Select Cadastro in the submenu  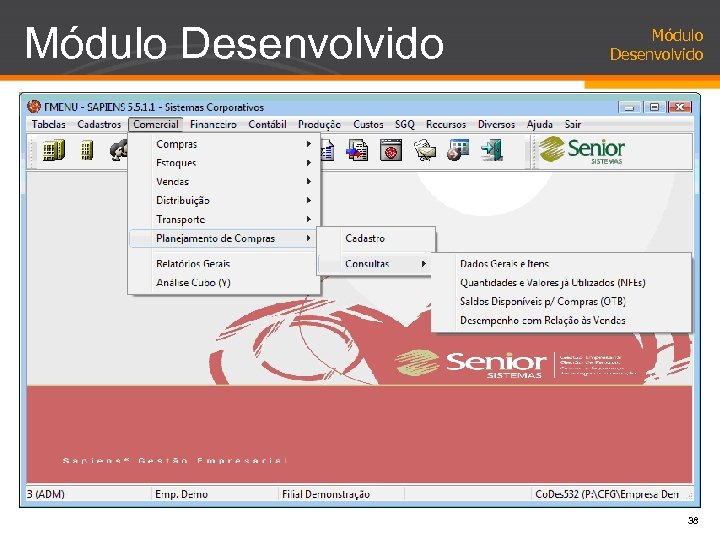(375, 238)
